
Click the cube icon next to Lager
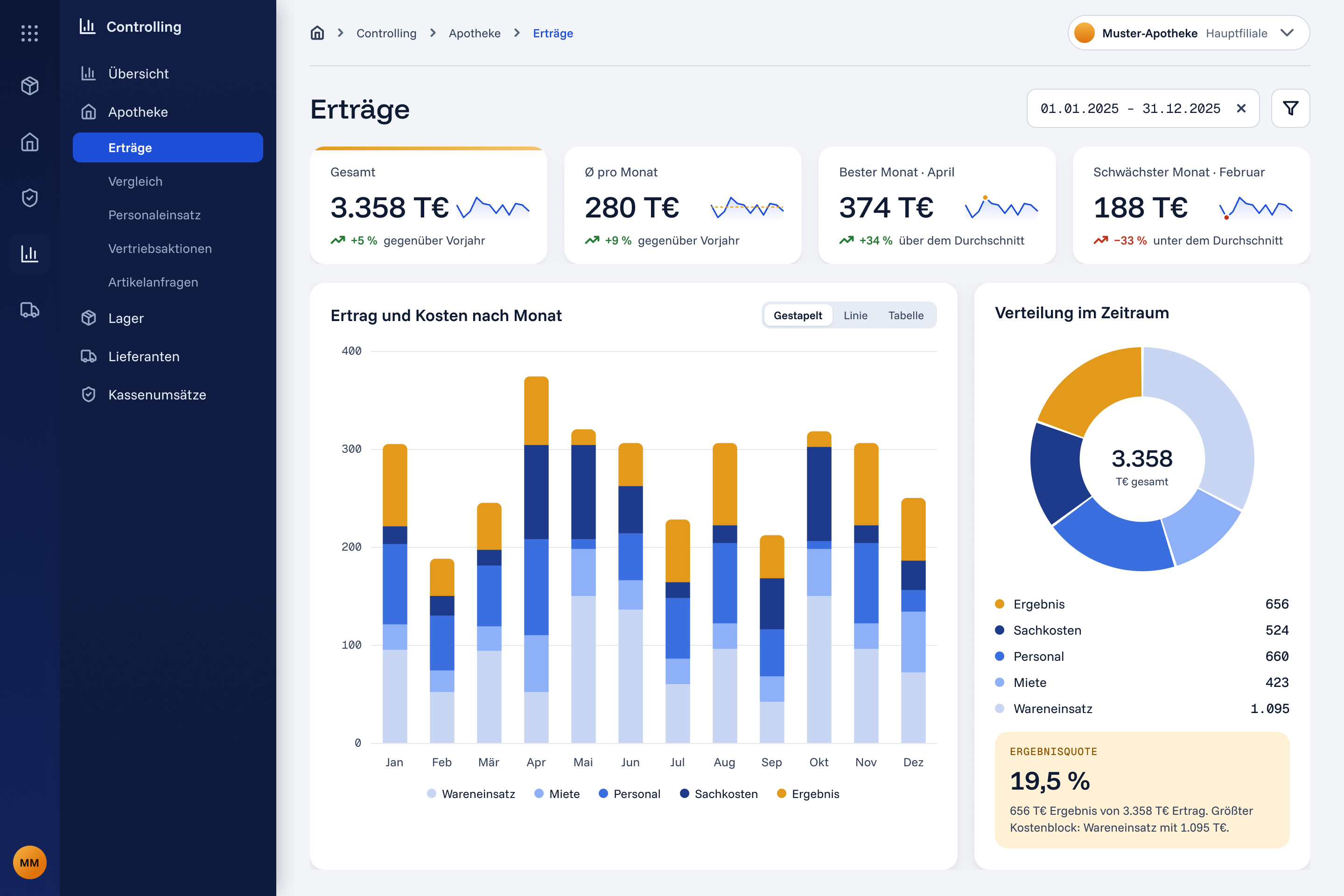click(x=89, y=318)
